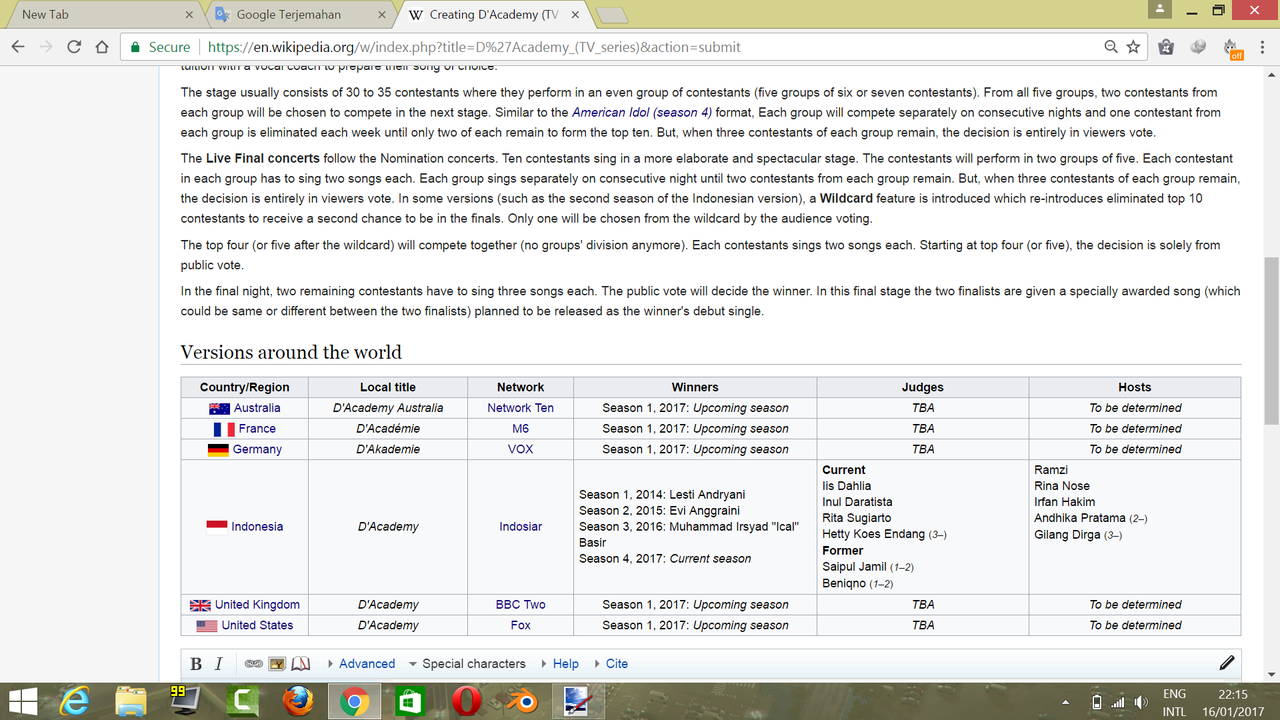The width and height of the screenshot is (1280, 720).
Task: Open the France country link
Action: click(257, 429)
